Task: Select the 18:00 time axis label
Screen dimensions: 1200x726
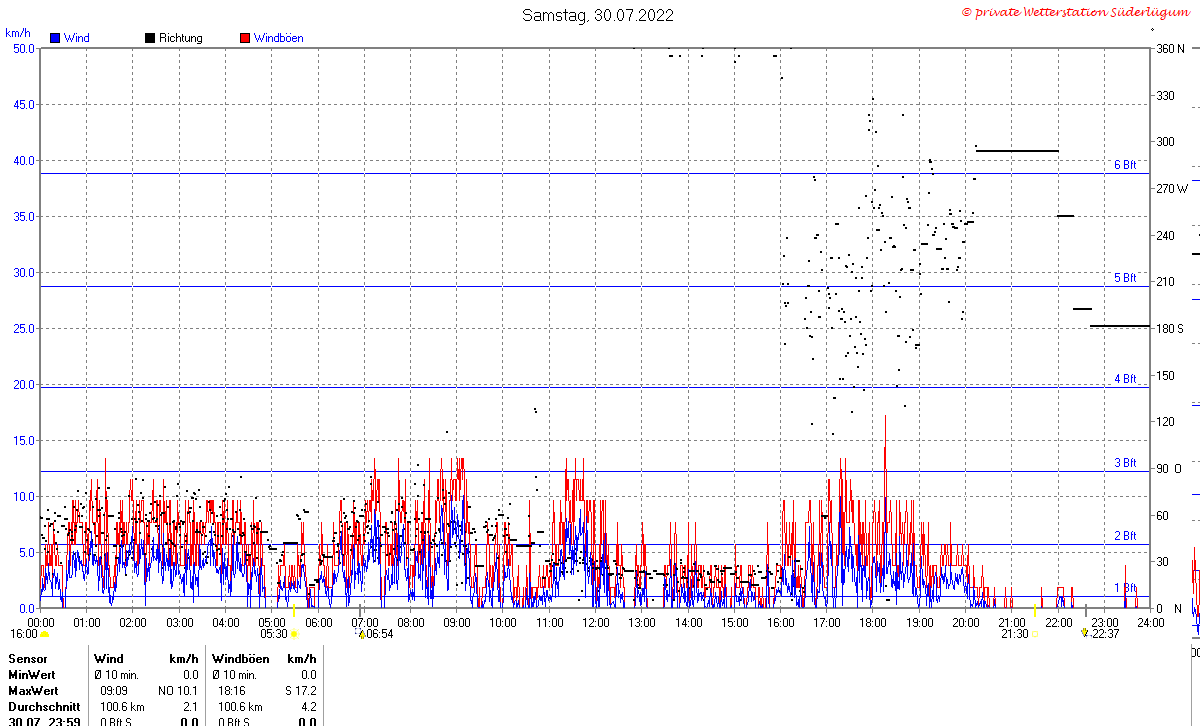Action: tap(873, 622)
